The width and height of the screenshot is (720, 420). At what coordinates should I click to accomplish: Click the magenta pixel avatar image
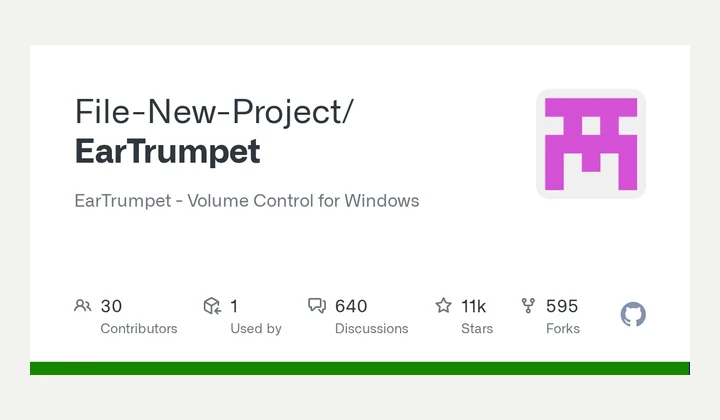[591, 144]
